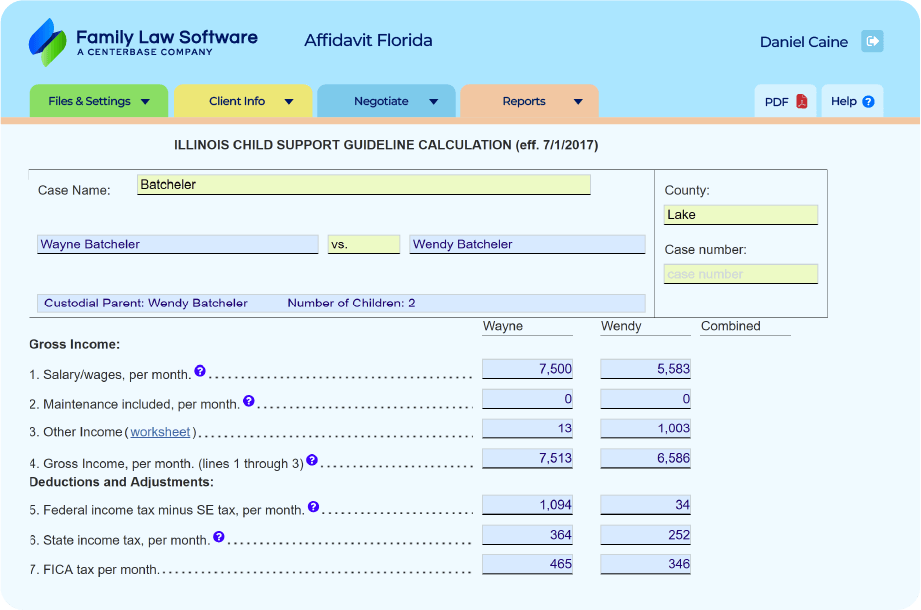Expand the Client Info dropdown arrow
The image size is (921, 610).
click(289, 101)
